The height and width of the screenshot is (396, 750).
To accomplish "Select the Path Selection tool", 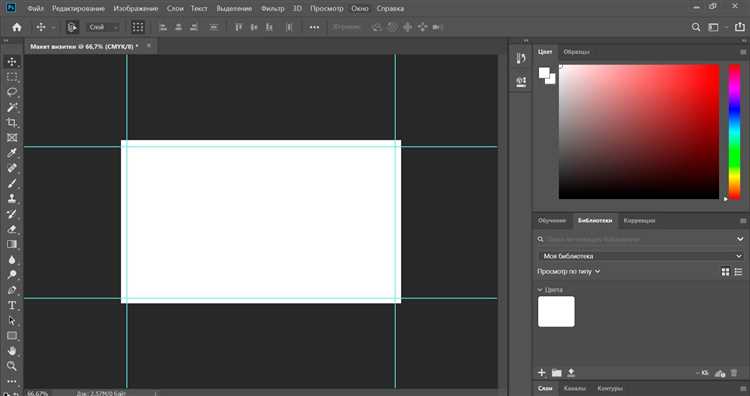I will click(x=12, y=320).
